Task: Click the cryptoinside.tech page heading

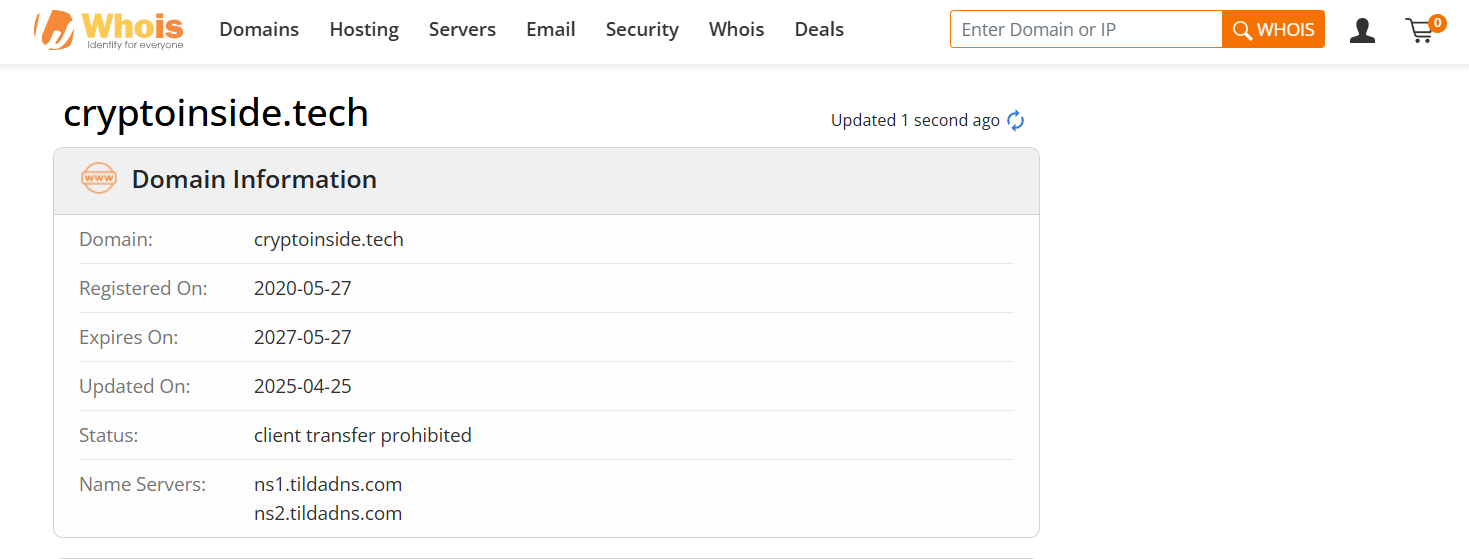Action: tap(216, 113)
